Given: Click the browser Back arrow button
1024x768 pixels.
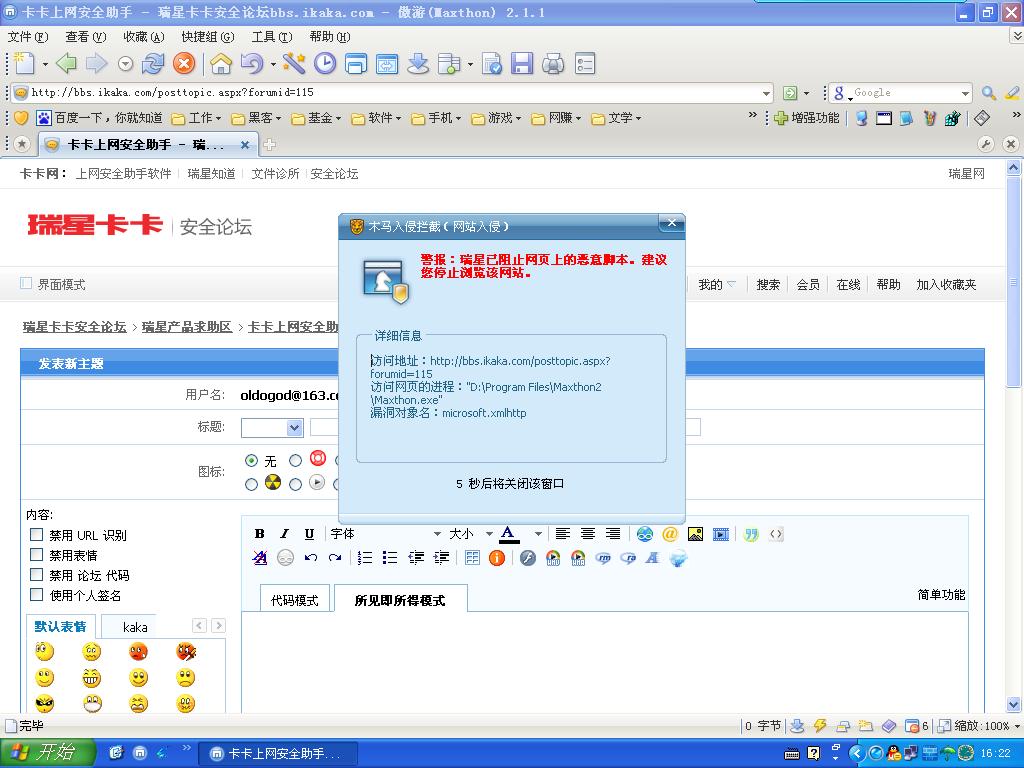Looking at the screenshot, I should 66,63.
